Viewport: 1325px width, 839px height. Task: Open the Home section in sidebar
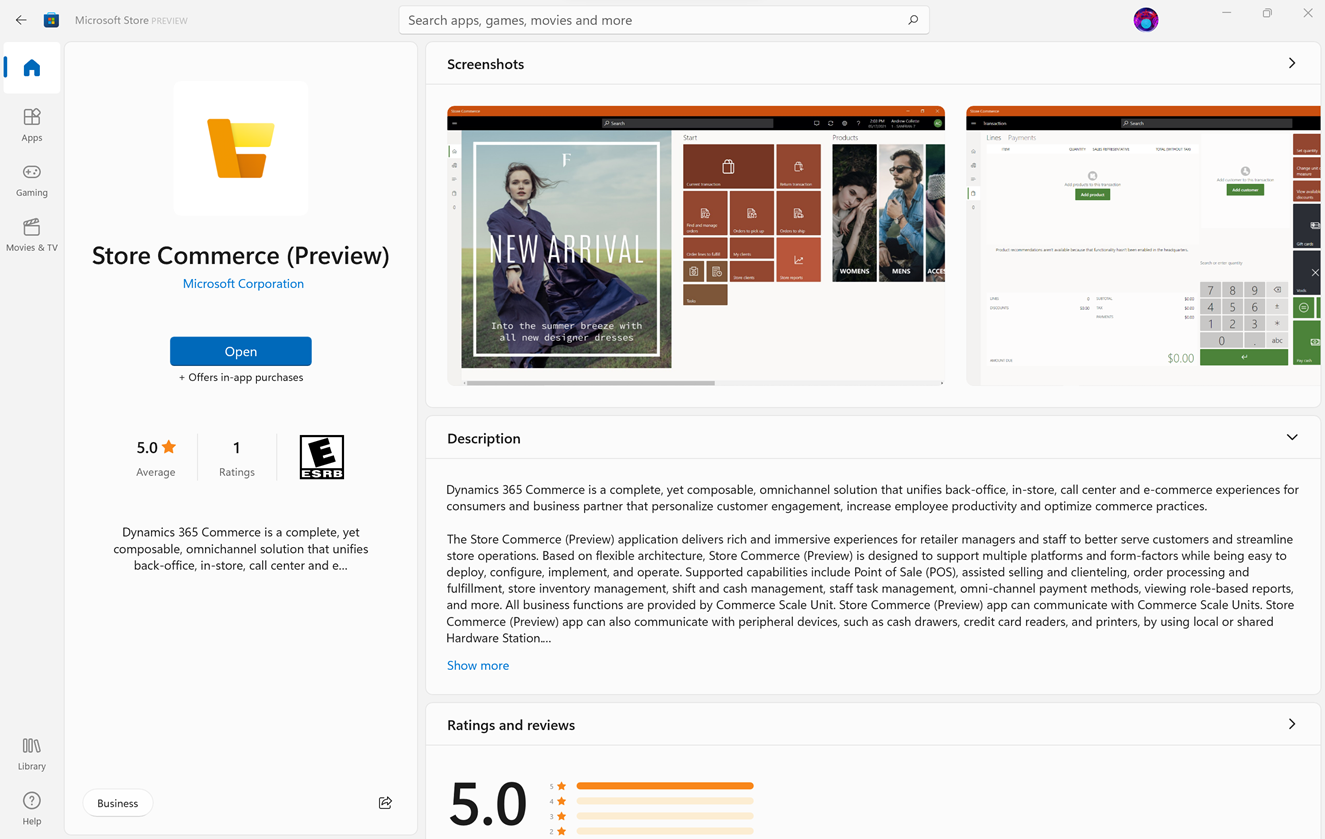click(x=32, y=68)
